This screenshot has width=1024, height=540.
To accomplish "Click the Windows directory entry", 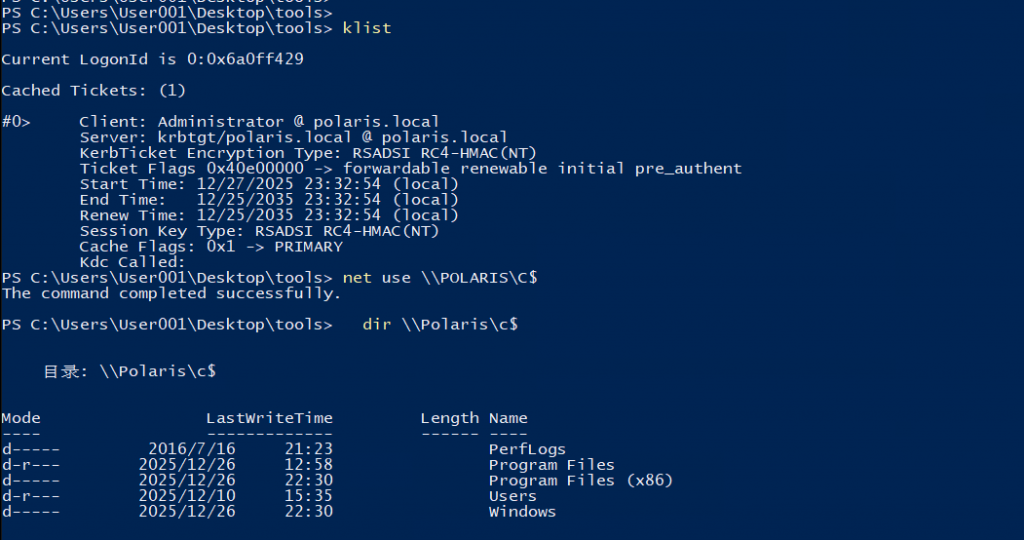I will coord(522,512).
